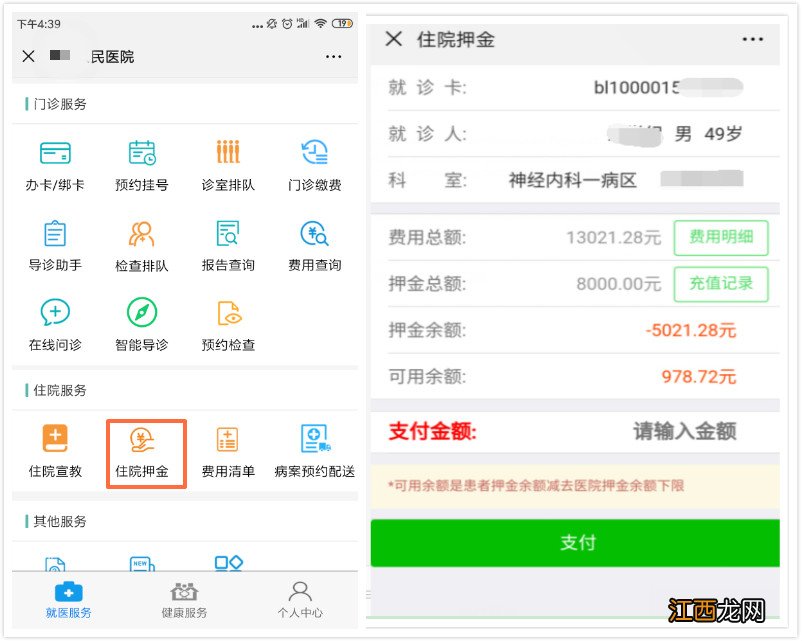Open the 充值记录 recharge history
Screen dimensions: 802x641
[x=722, y=284]
